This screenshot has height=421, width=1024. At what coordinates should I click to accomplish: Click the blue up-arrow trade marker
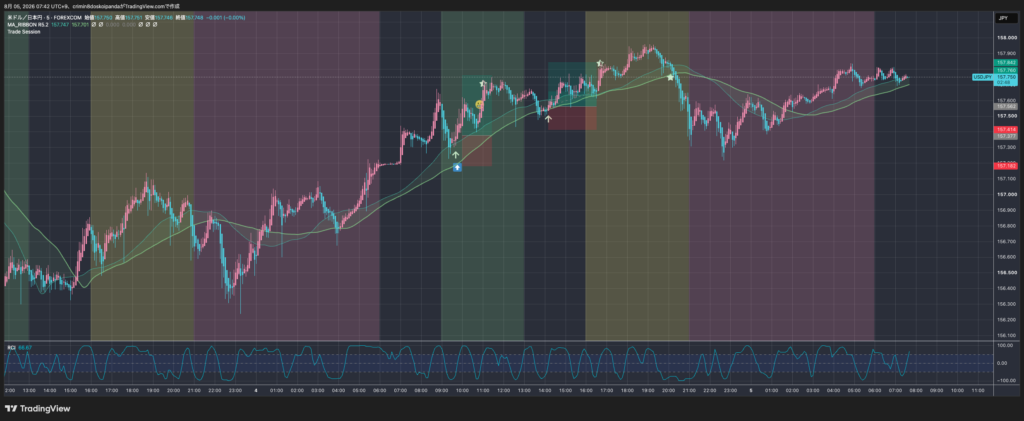tap(457, 168)
